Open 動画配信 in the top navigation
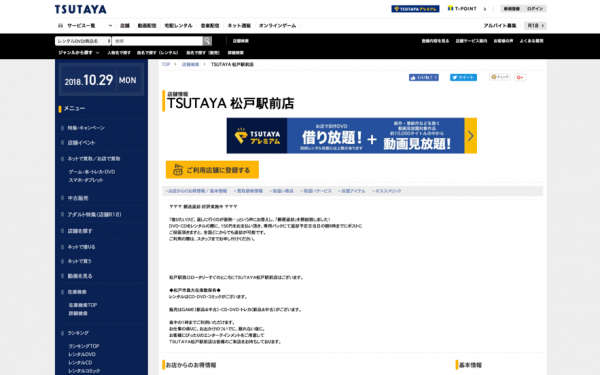This screenshot has height=375, width=600. 147,26
